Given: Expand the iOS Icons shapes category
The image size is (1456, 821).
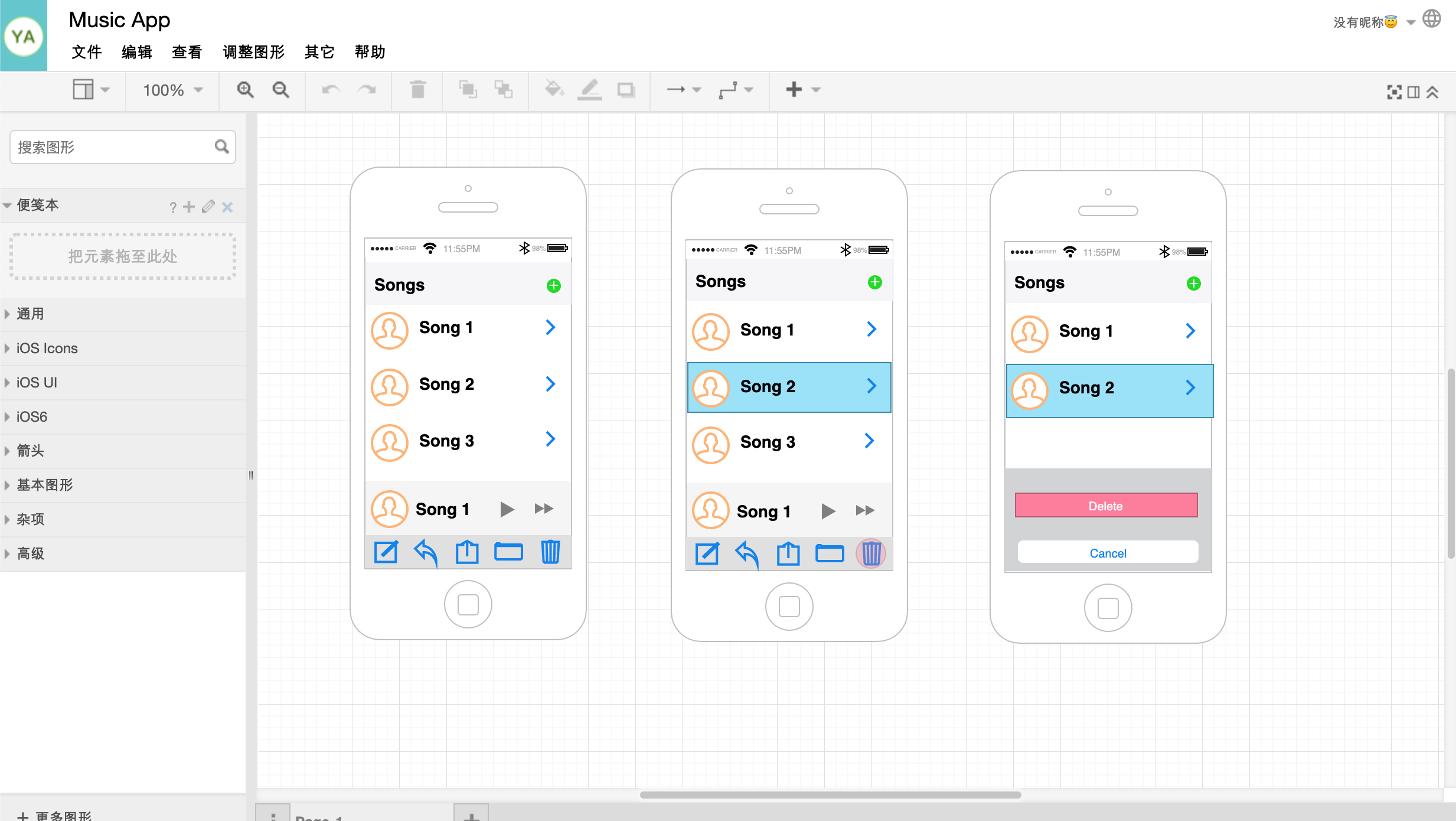Looking at the screenshot, I should click(x=47, y=348).
